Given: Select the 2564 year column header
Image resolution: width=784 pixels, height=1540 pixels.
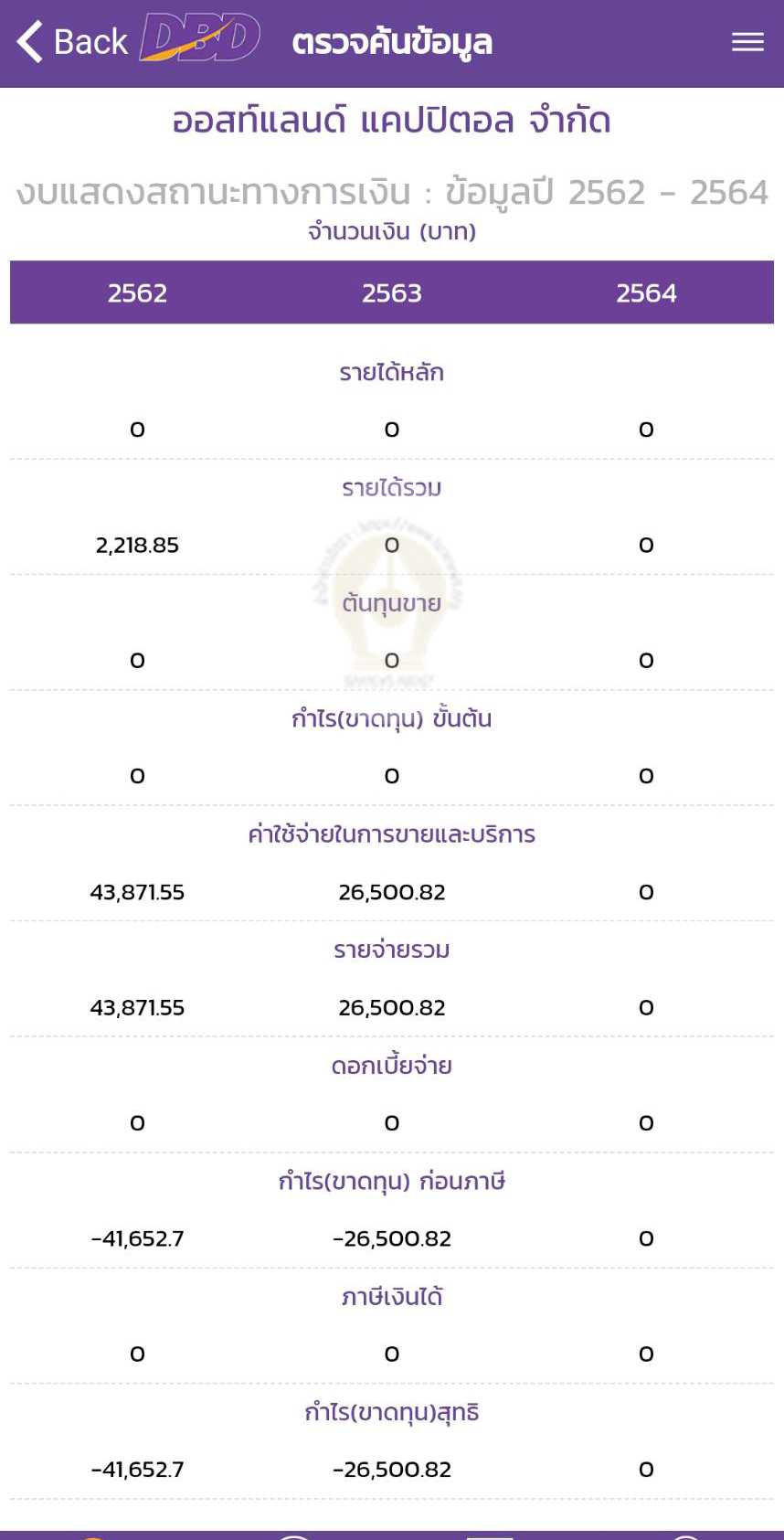Looking at the screenshot, I should [x=646, y=293].
